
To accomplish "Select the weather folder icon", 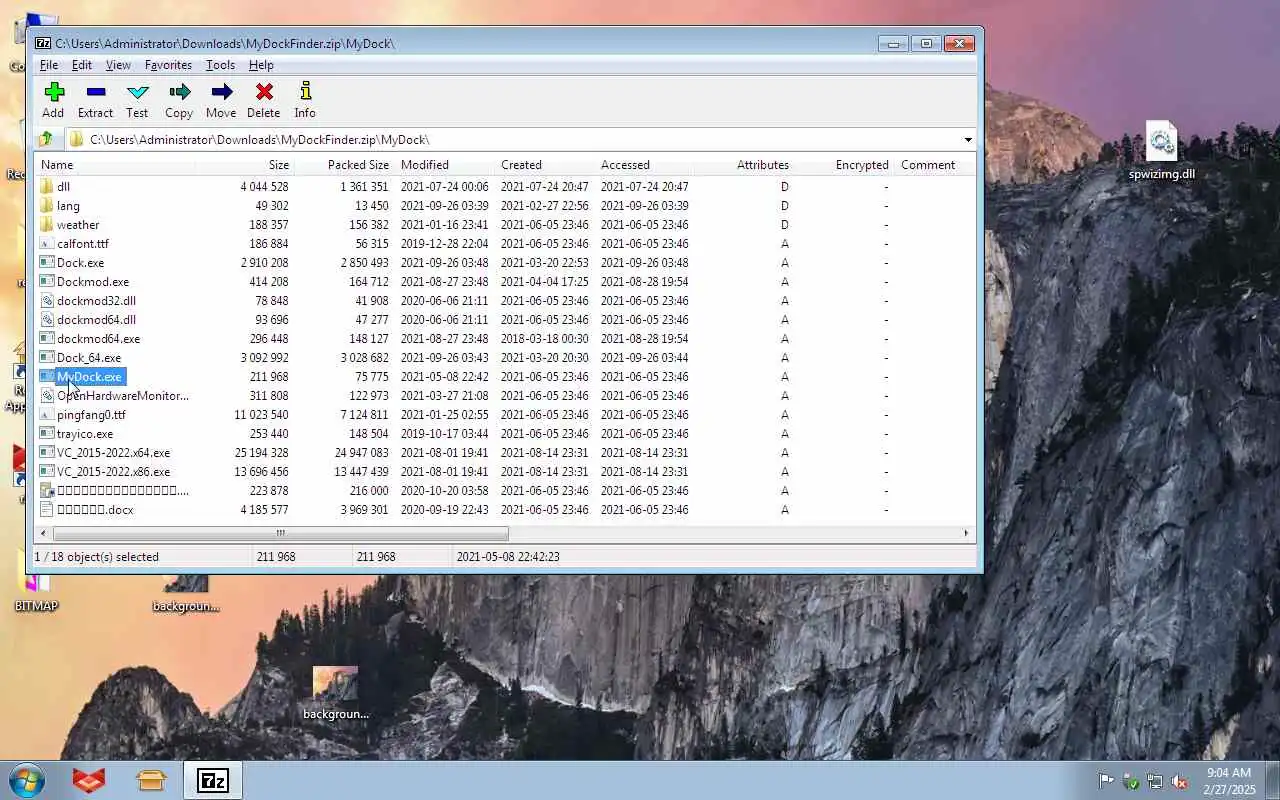I will click(46, 224).
